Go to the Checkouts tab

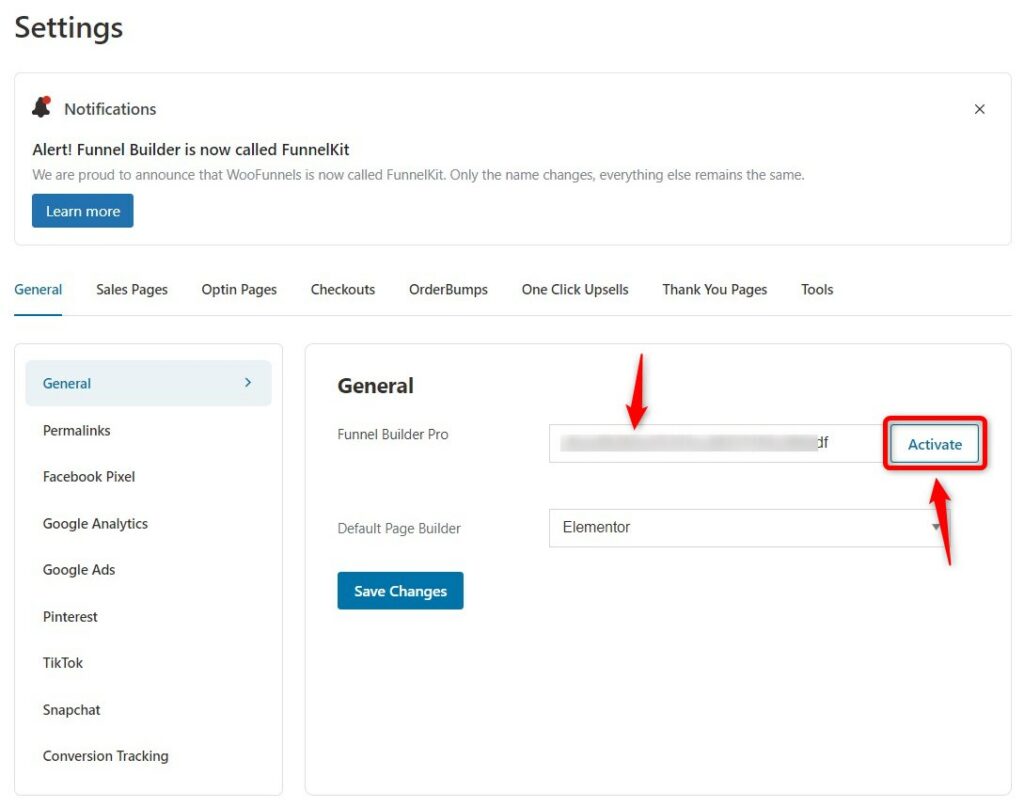(x=343, y=289)
